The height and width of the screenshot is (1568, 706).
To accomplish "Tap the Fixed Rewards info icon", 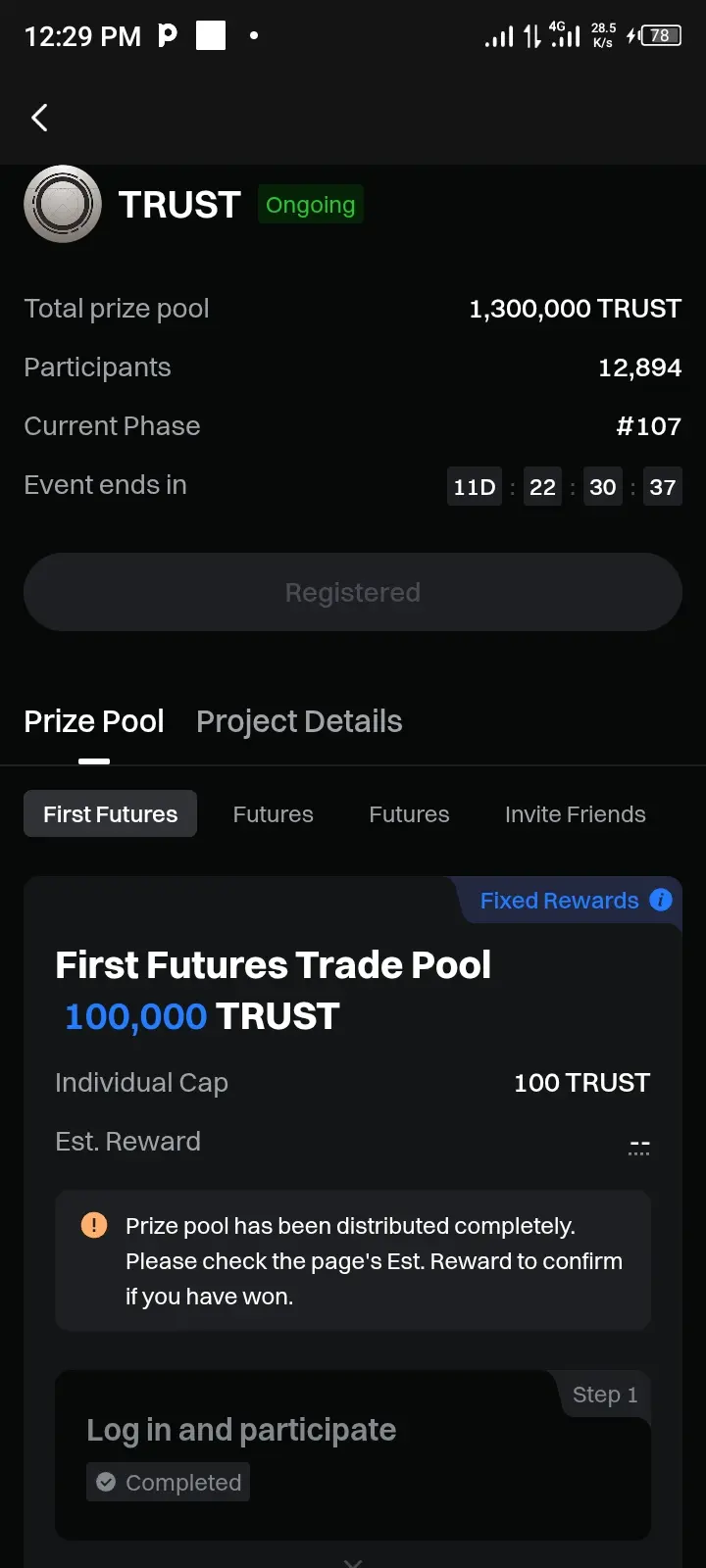I will point(661,900).
